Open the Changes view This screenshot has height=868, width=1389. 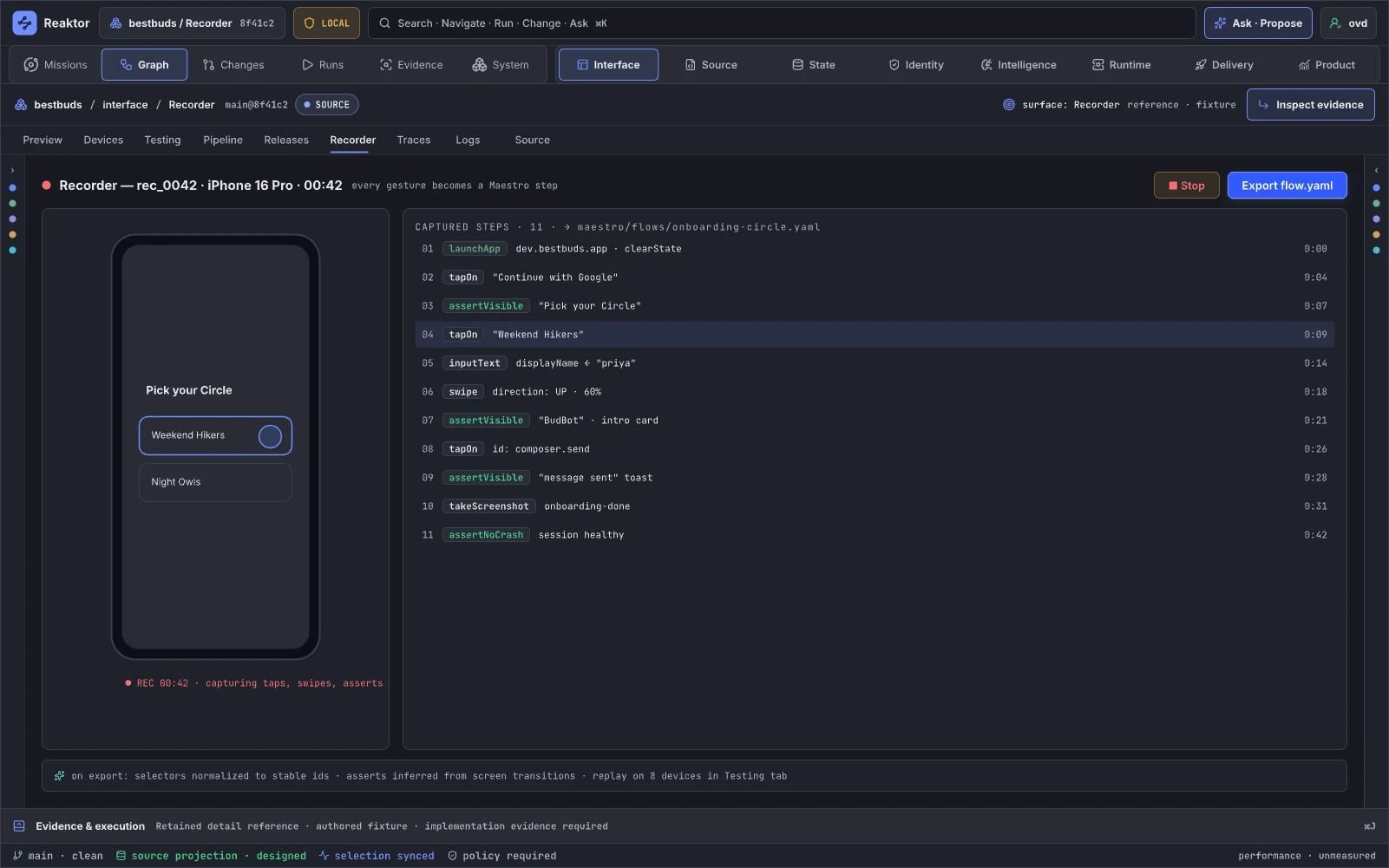click(x=233, y=65)
